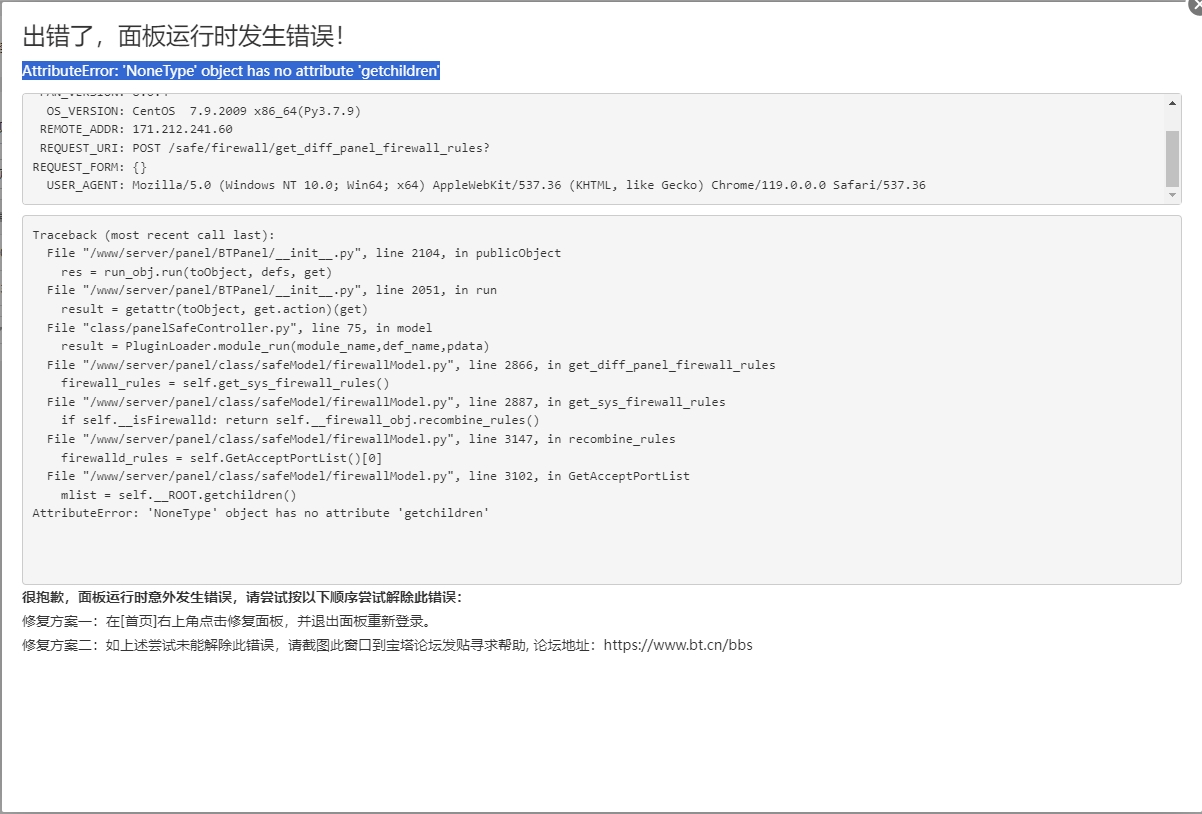Image resolution: width=1202 pixels, height=814 pixels.
Task: Click 'firewall_rules = self.get_sys_firewall_rules()' line
Action: tap(225, 383)
